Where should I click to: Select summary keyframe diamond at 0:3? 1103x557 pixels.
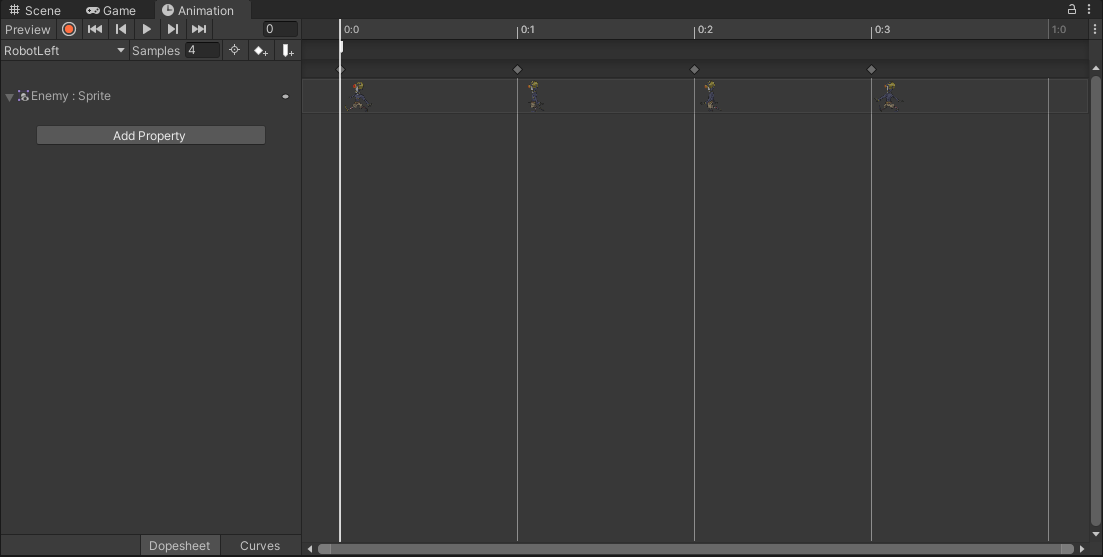click(872, 70)
